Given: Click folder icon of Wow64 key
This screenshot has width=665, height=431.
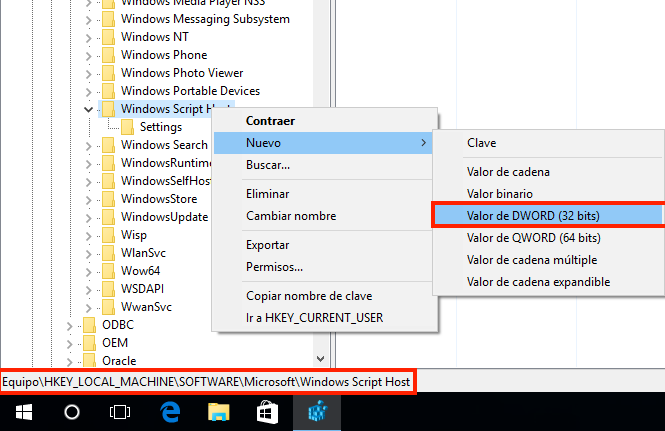Looking at the screenshot, I should click(x=108, y=271).
